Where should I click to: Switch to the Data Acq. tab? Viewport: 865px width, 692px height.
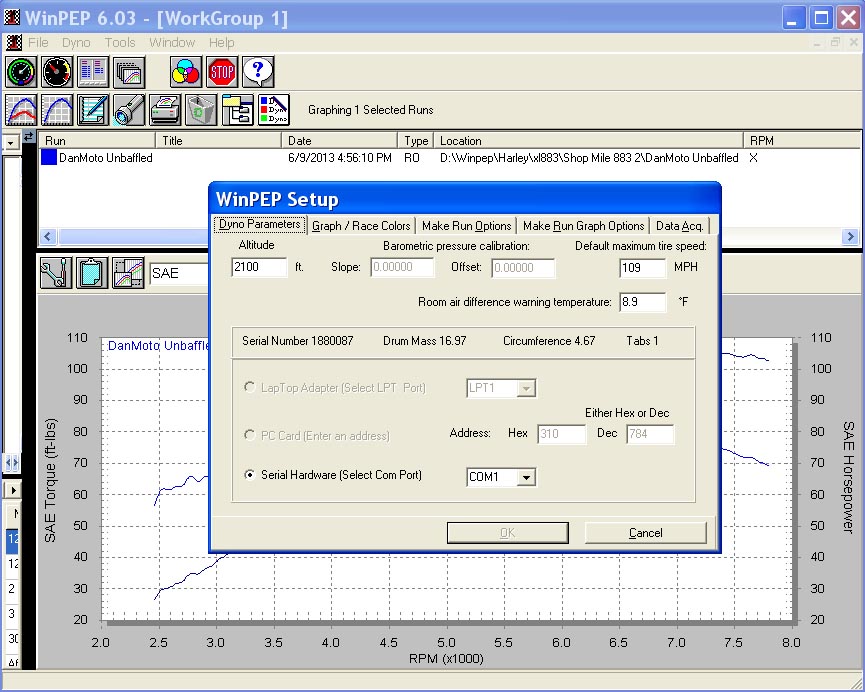point(679,226)
